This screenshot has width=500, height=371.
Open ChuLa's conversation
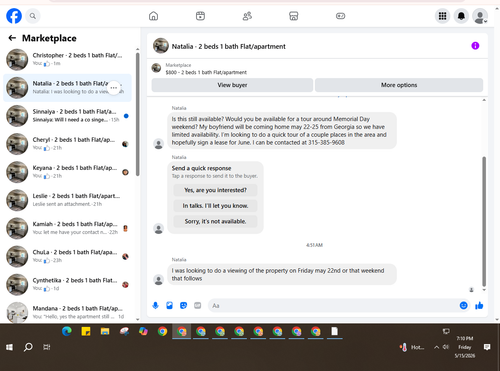point(68,256)
